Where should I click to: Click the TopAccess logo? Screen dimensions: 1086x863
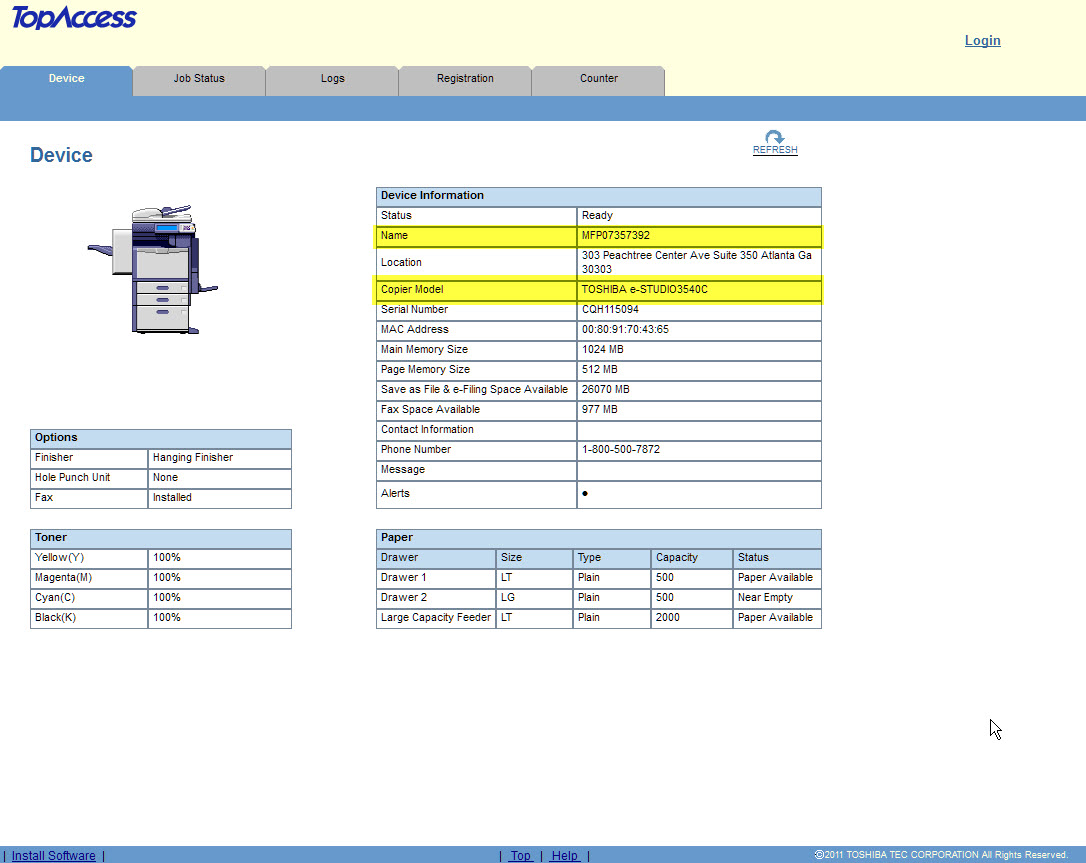coord(74,18)
